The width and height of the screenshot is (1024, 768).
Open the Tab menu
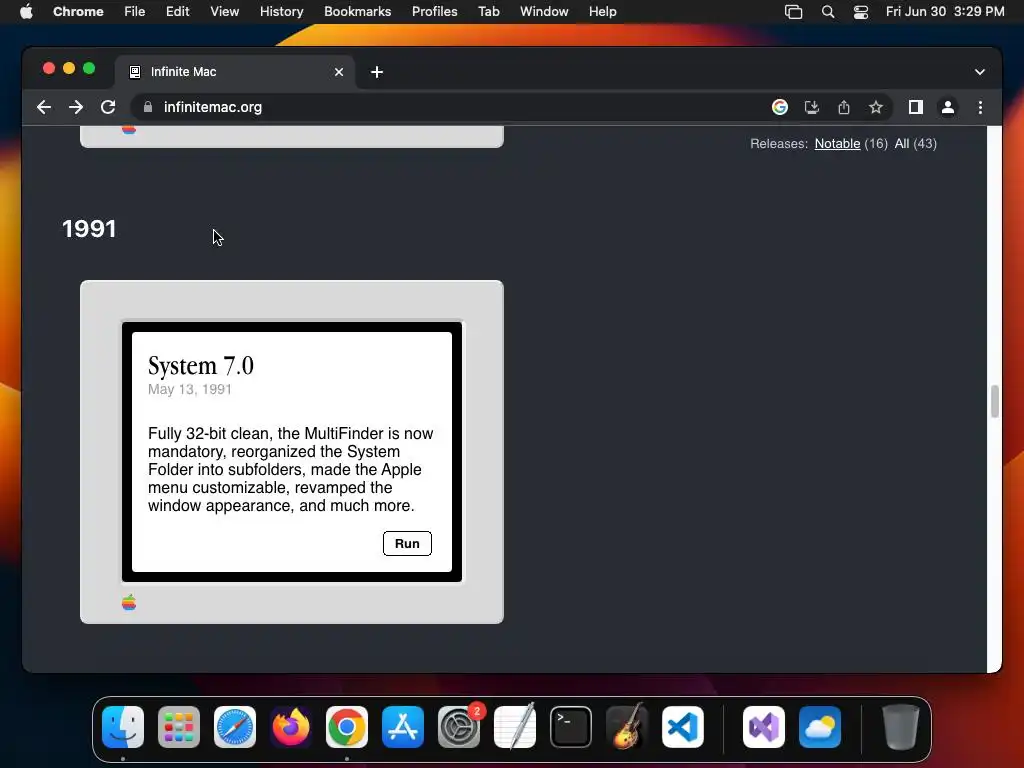(488, 12)
